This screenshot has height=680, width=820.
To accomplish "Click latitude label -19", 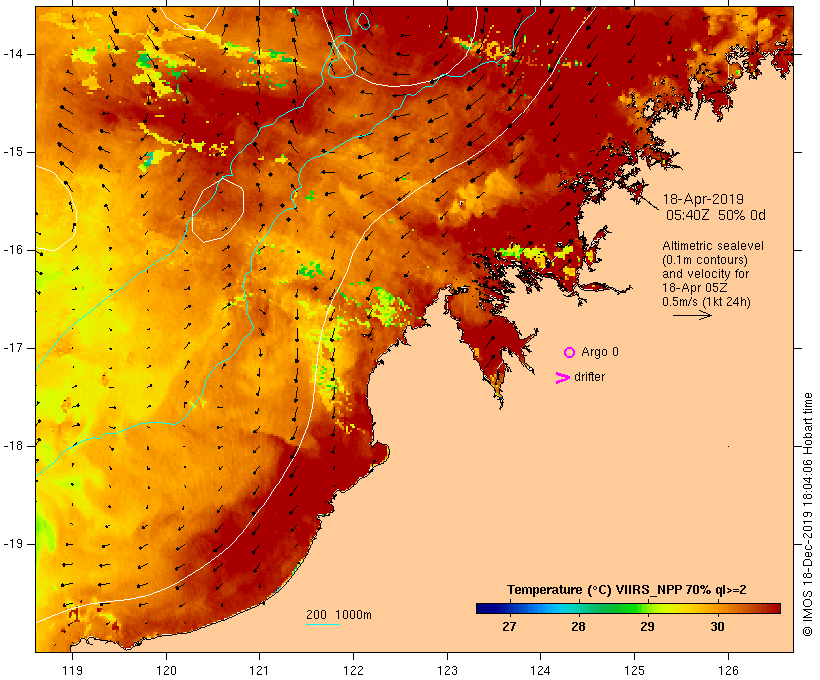I will [x=13, y=544].
